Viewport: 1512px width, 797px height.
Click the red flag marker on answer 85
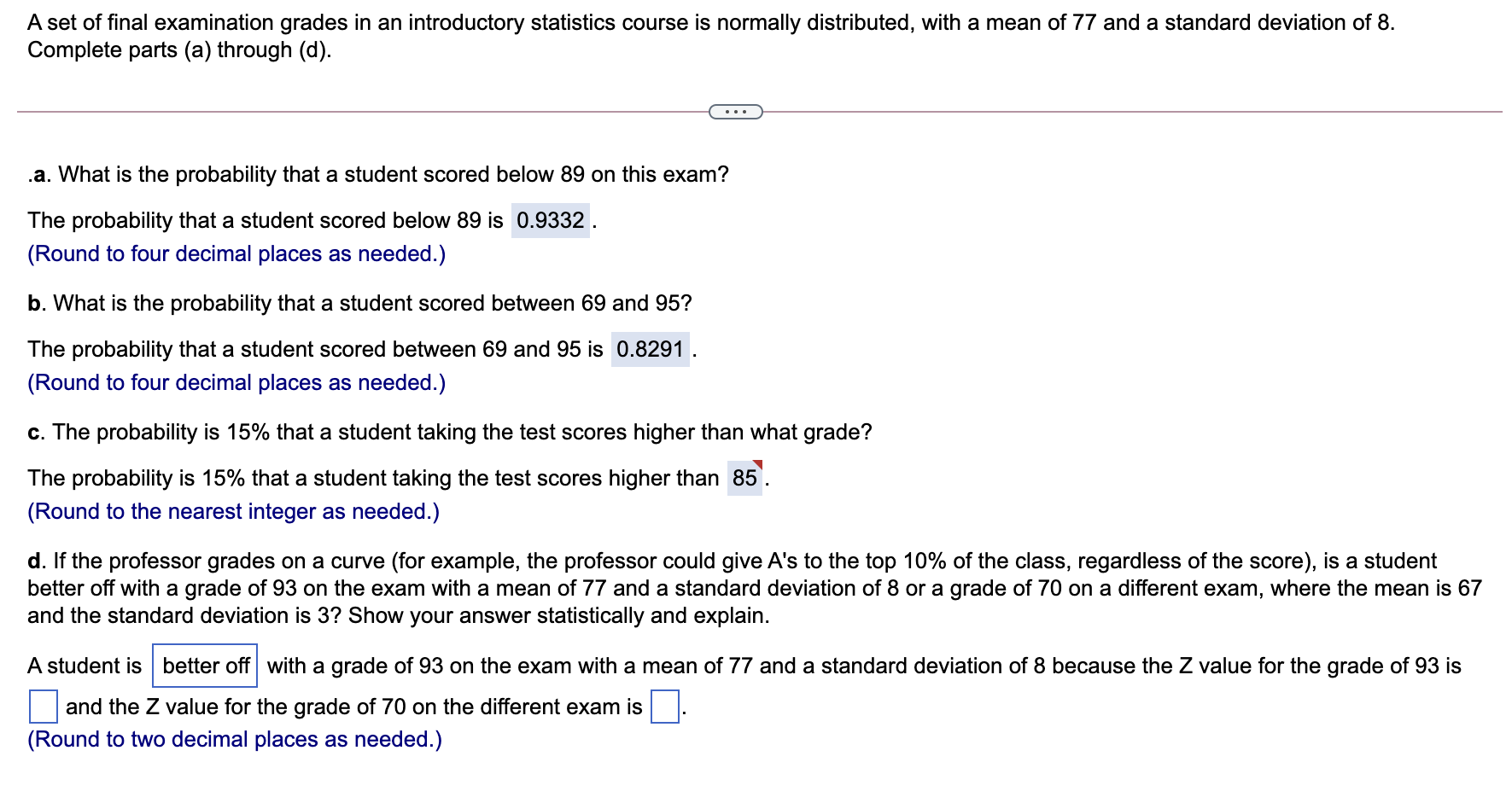coord(756,464)
